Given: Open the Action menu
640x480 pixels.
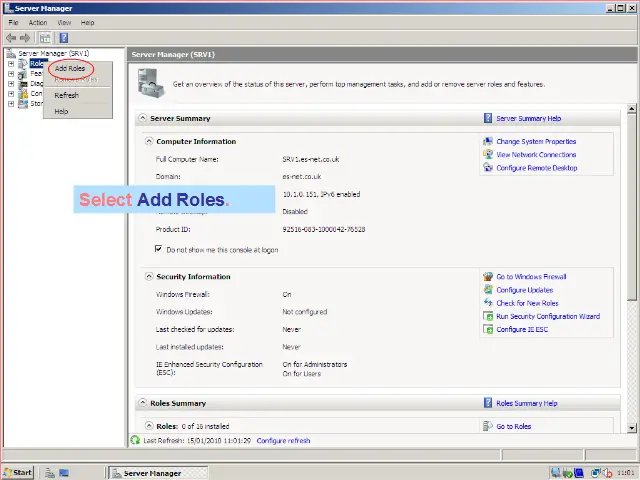Looking at the screenshot, I should [x=38, y=22].
